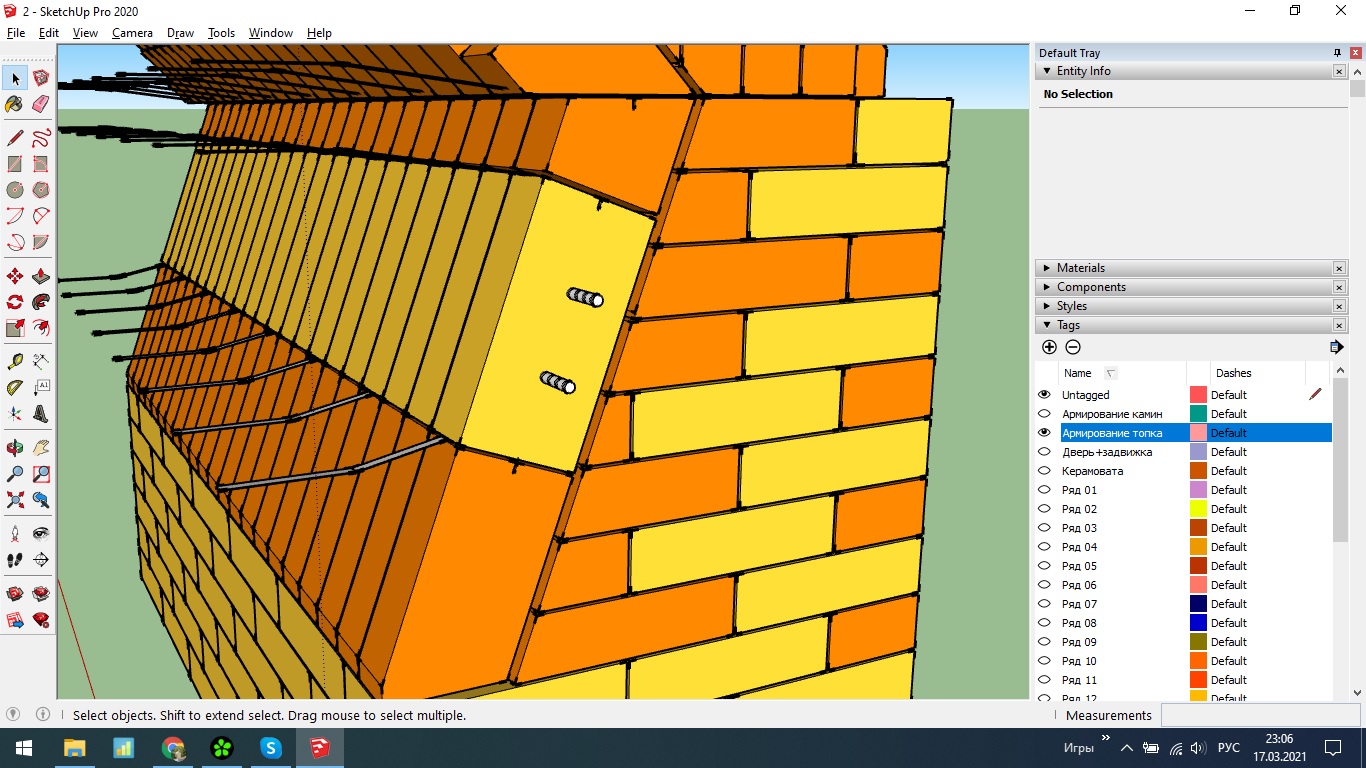Screen dimensions: 1366x768
Task: Open the Tools menu
Action: pos(221,33)
